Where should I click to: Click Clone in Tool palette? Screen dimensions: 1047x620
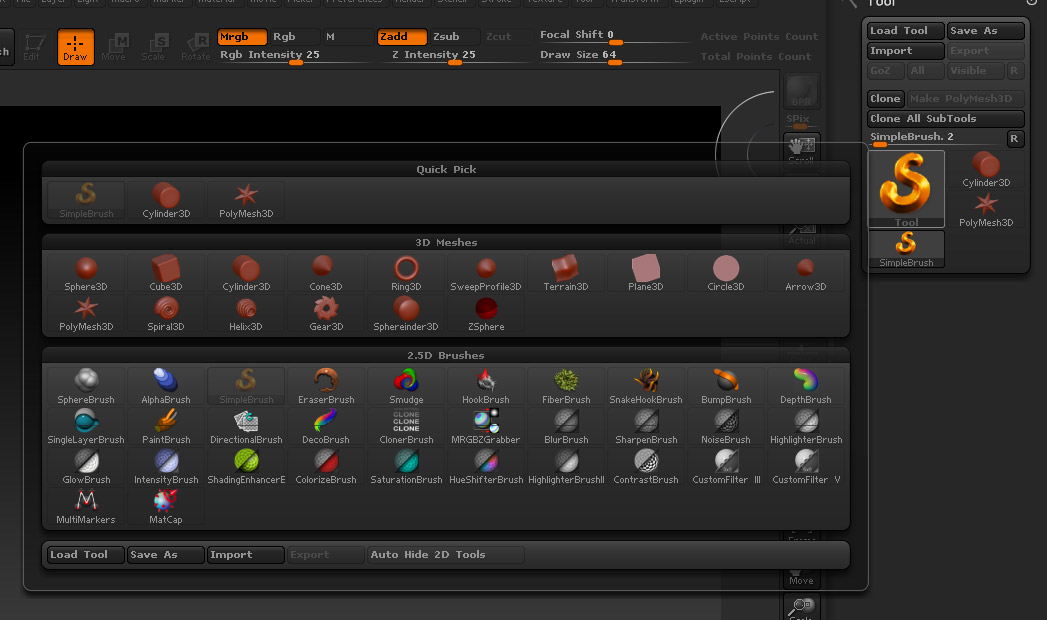click(885, 99)
